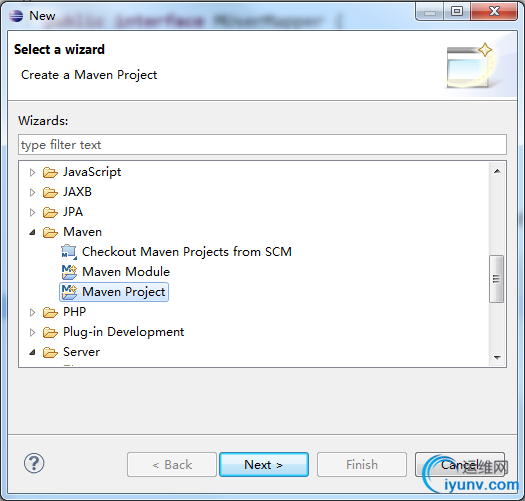Expand the PHP tree node
The width and height of the screenshot is (525, 501).
[x=32, y=312]
